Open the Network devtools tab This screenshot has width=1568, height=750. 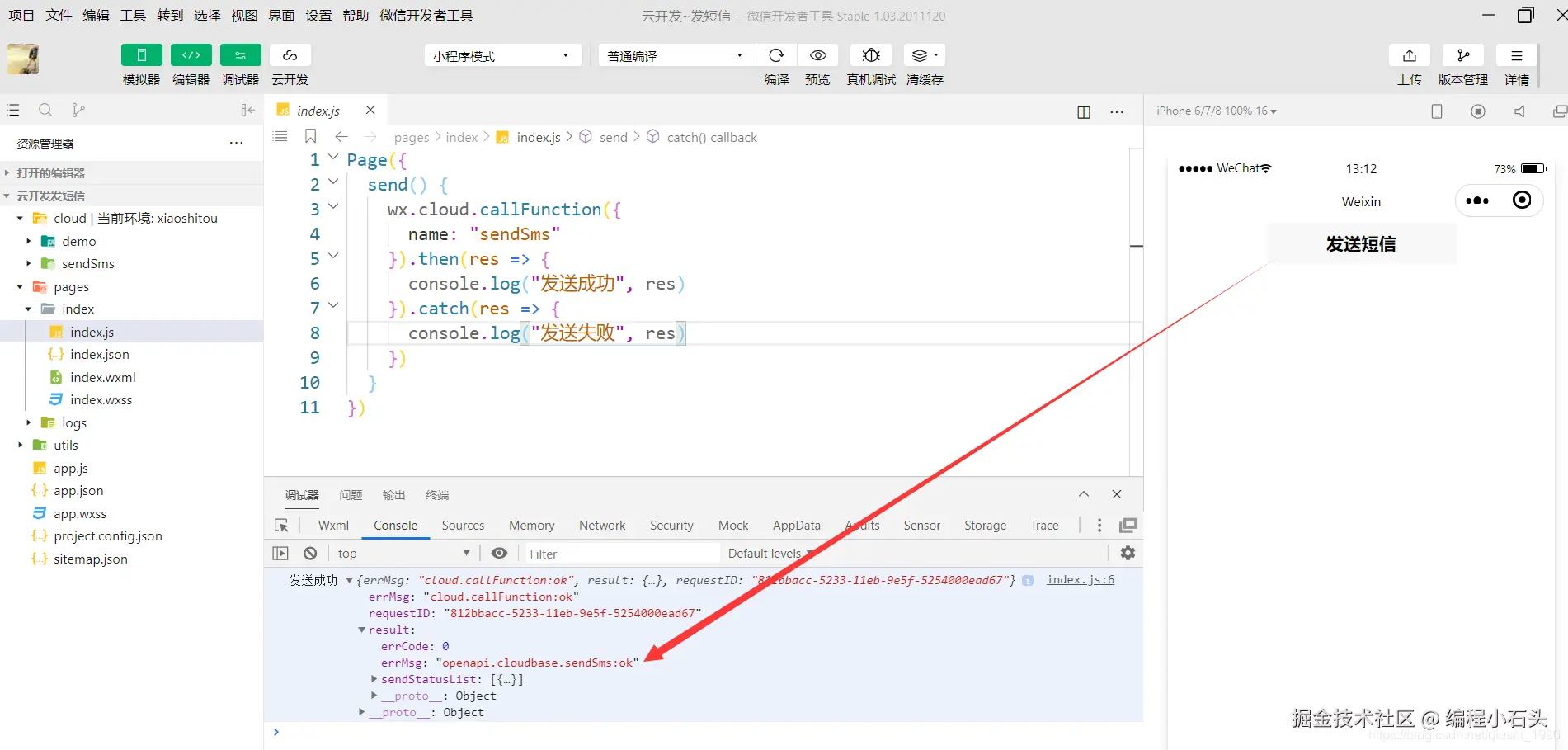point(602,526)
